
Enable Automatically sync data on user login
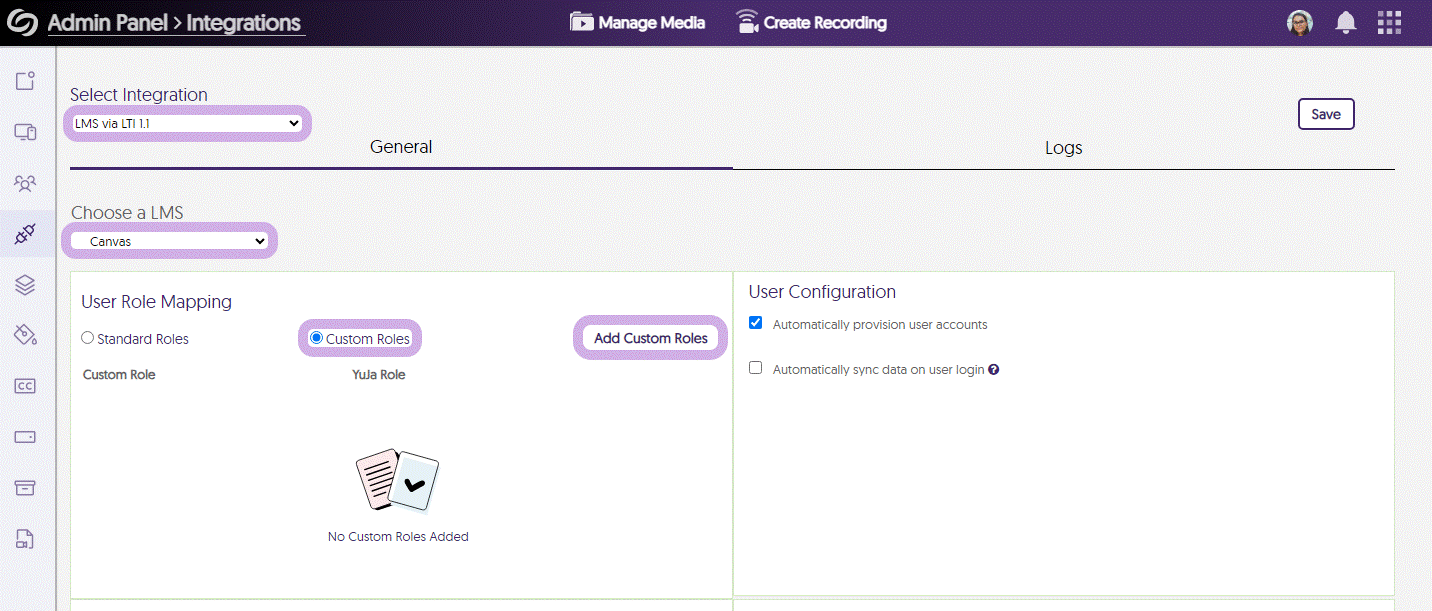[756, 368]
